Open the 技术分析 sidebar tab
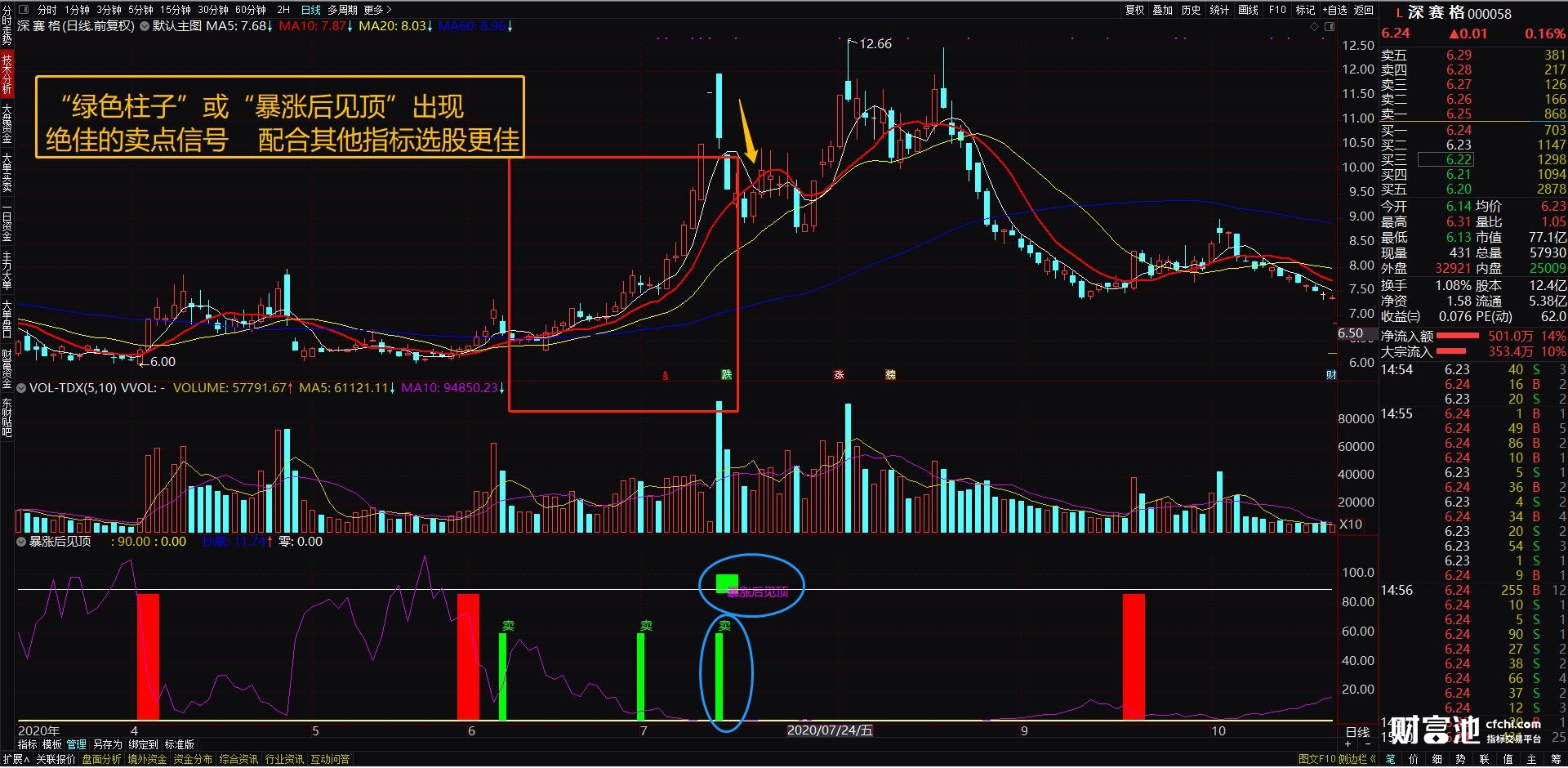The image size is (1568, 768). 7,74
